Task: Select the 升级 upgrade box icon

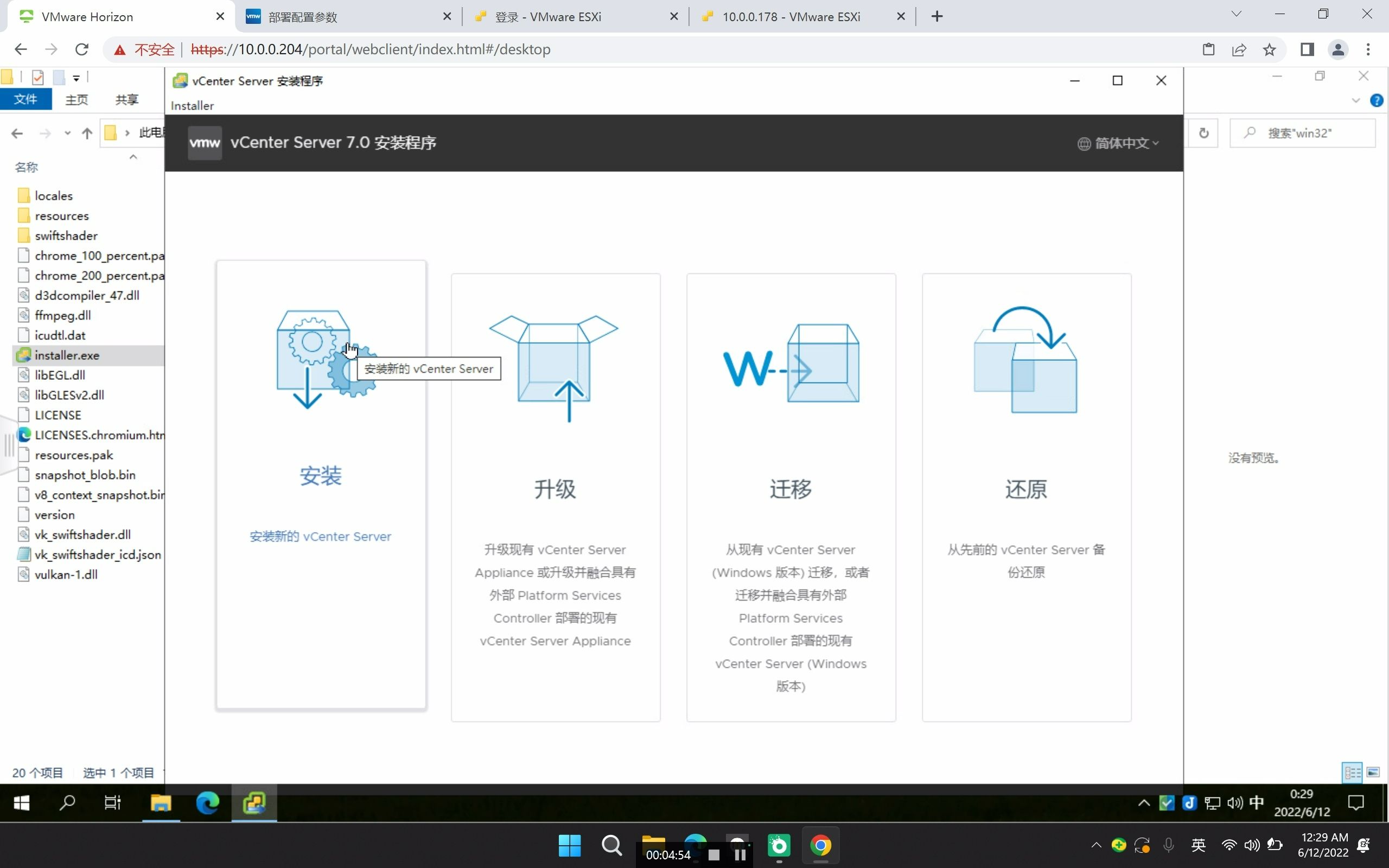Action: 555,368
